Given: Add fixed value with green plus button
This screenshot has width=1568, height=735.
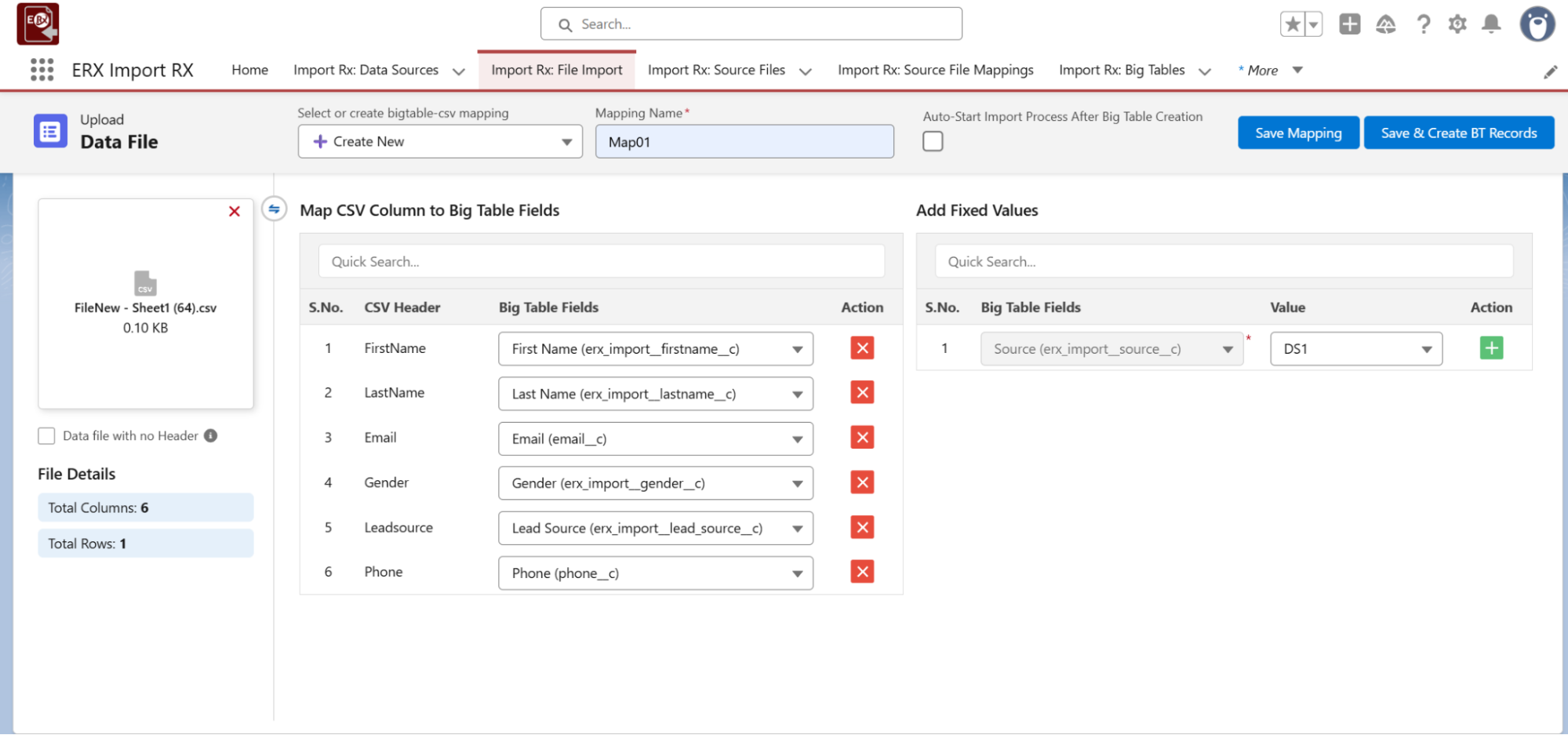Looking at the screenshot, I should [1490, 348].
